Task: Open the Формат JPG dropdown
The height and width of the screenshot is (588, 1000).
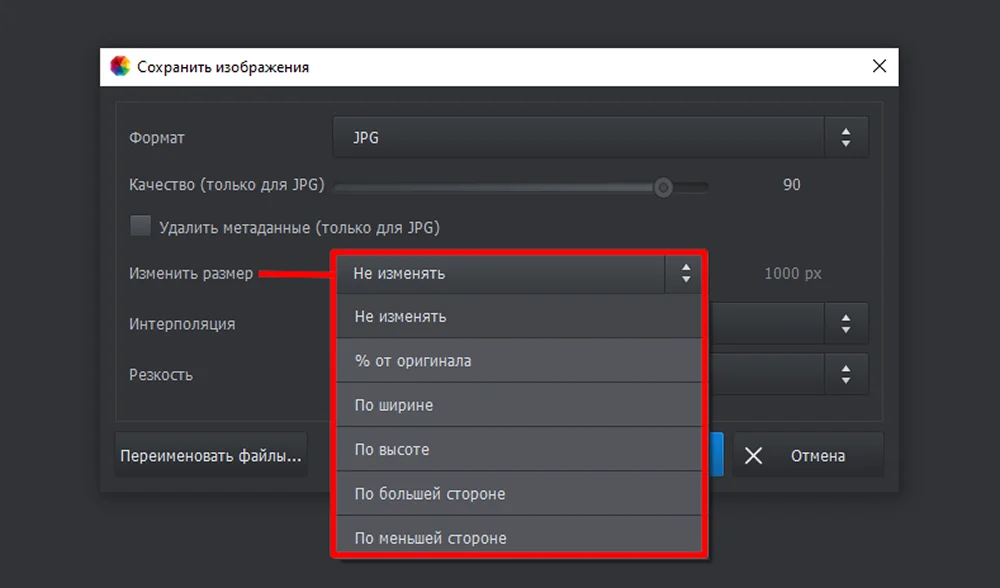Action: [x=600, y=137]
